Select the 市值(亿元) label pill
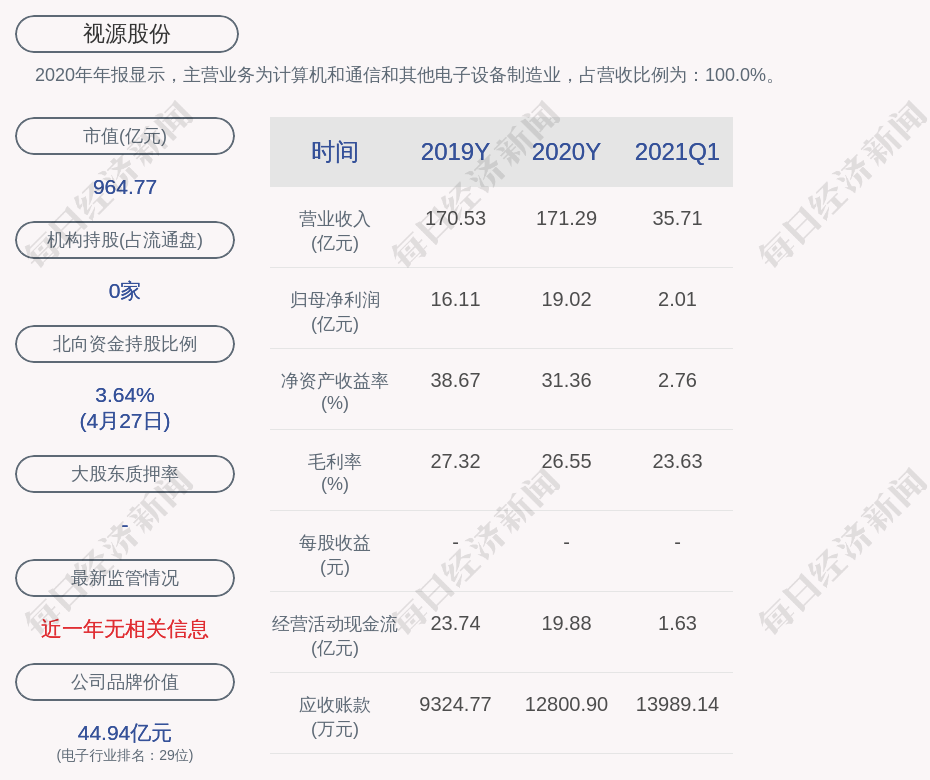This screenshot has width=930, height=780. [x=125, y=136]
